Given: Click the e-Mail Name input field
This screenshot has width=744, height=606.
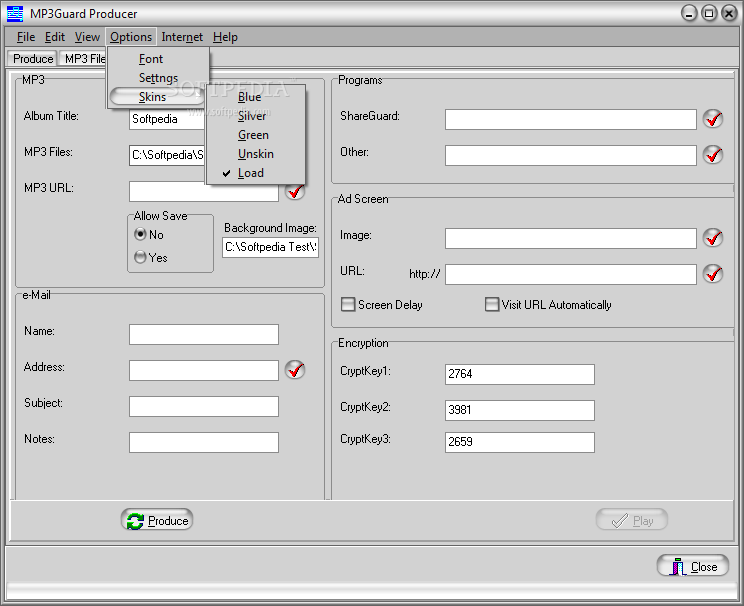Looking at the screenshot, I should [x=204, y=334].
